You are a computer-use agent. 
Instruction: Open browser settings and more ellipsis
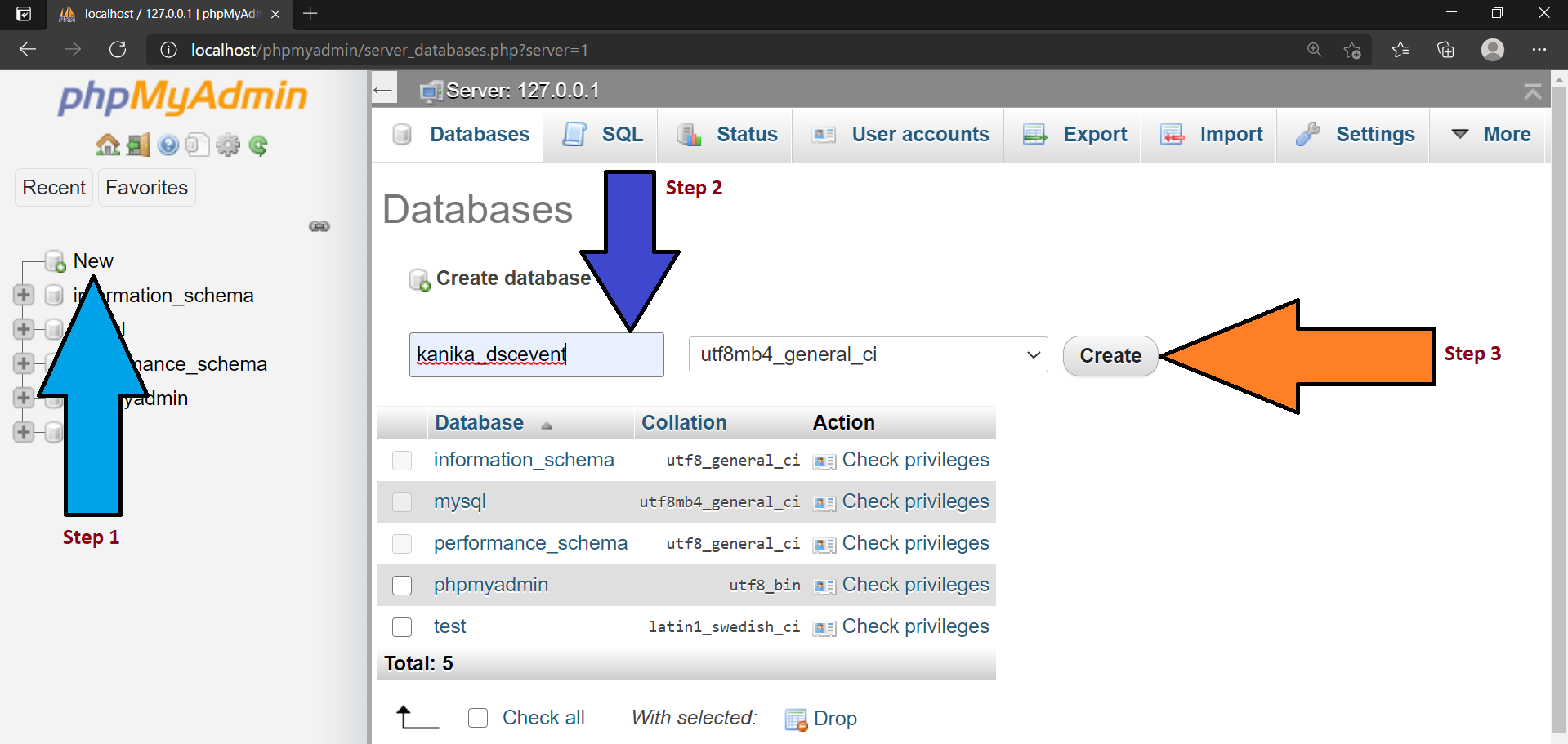coord(1539,50)
